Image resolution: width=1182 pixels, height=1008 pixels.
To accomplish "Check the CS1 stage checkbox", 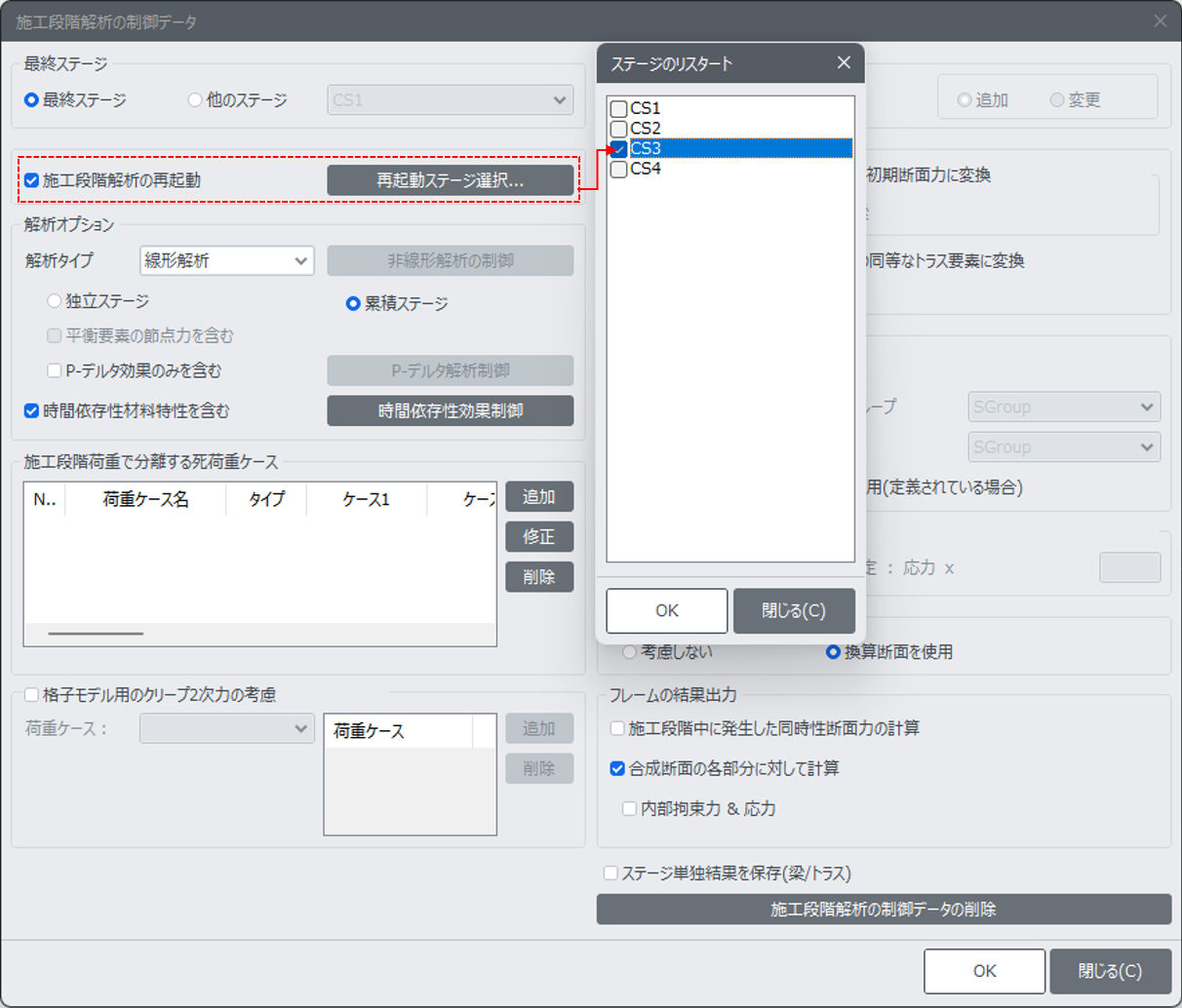I will [618, 108].
